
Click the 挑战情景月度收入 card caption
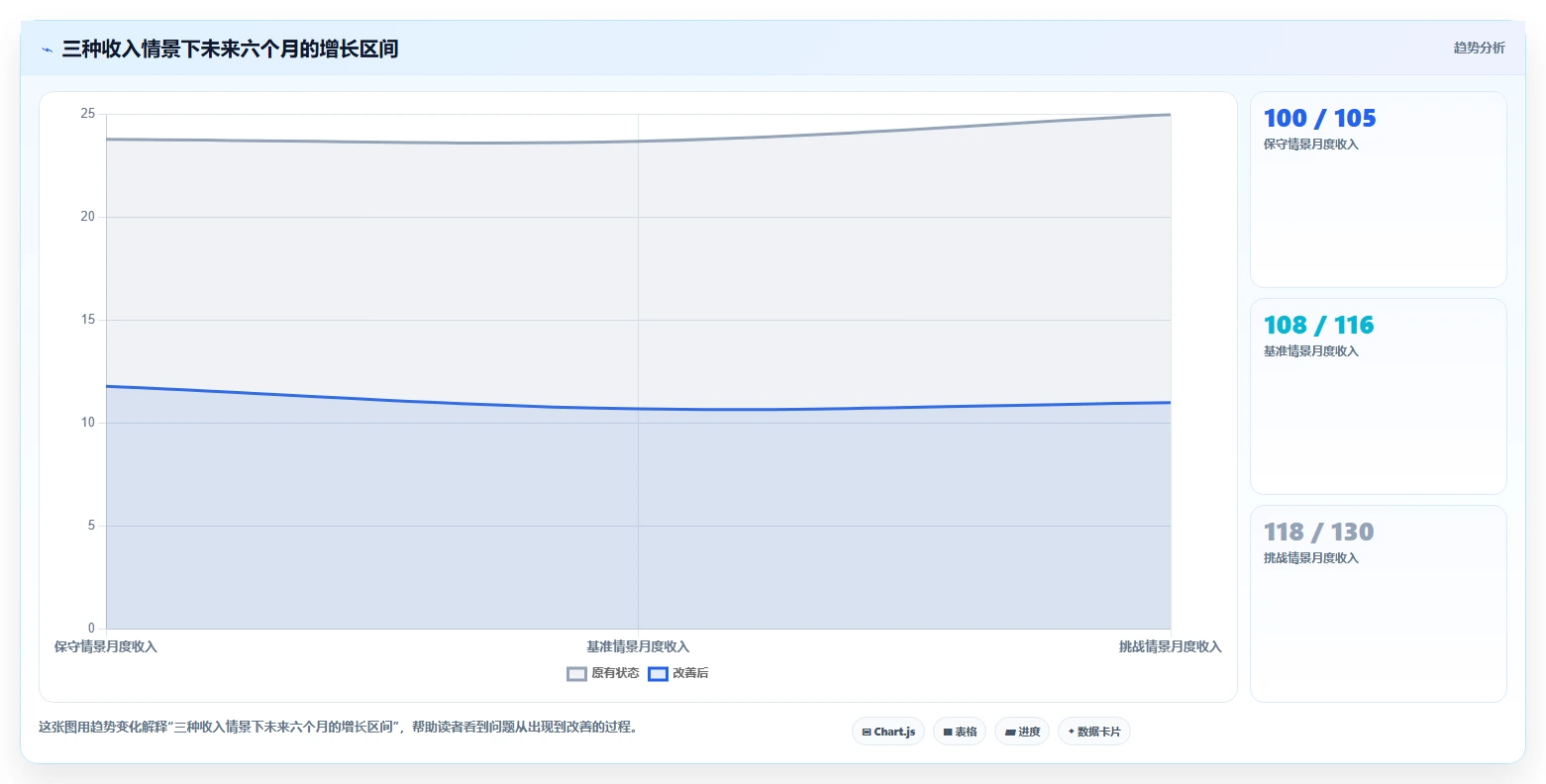[1311, 558]
